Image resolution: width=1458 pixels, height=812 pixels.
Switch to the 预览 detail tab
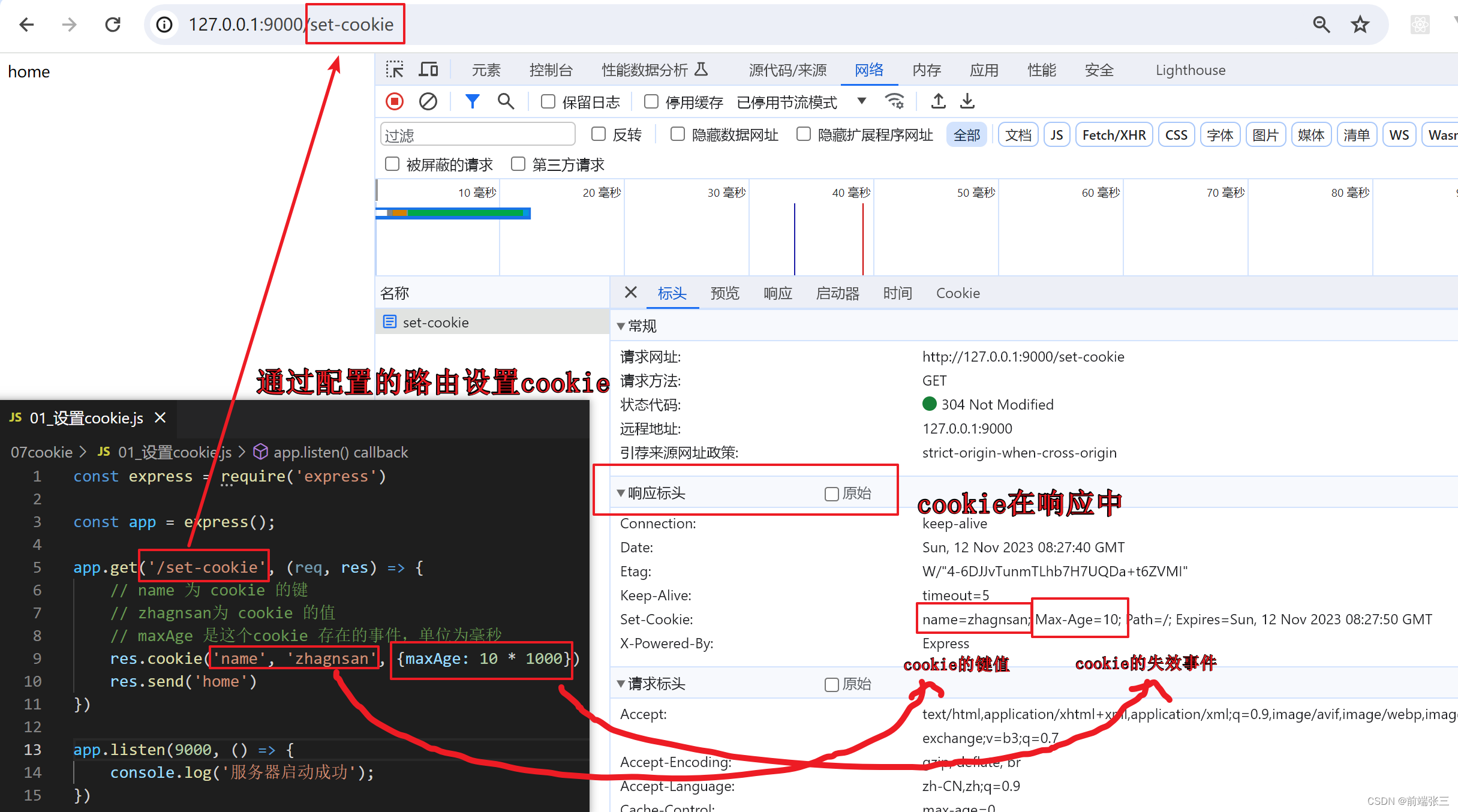[725, 293]
